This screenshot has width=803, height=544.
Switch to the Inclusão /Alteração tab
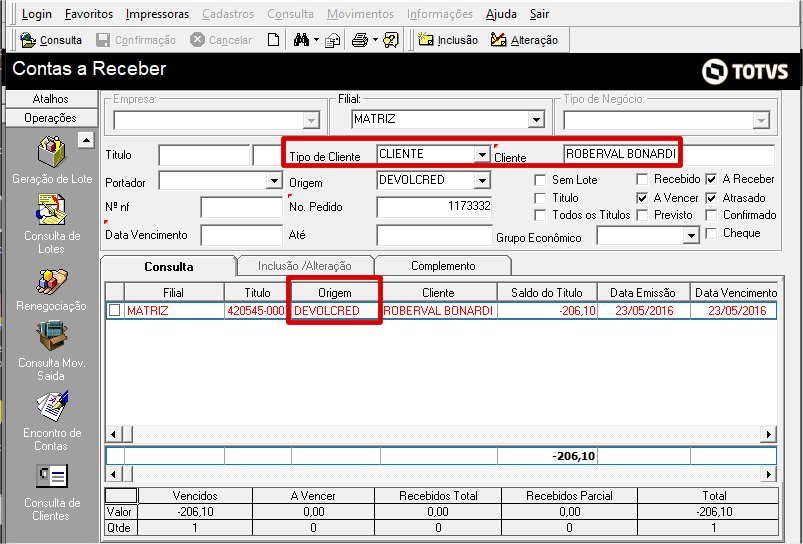[x=305, y=266]
